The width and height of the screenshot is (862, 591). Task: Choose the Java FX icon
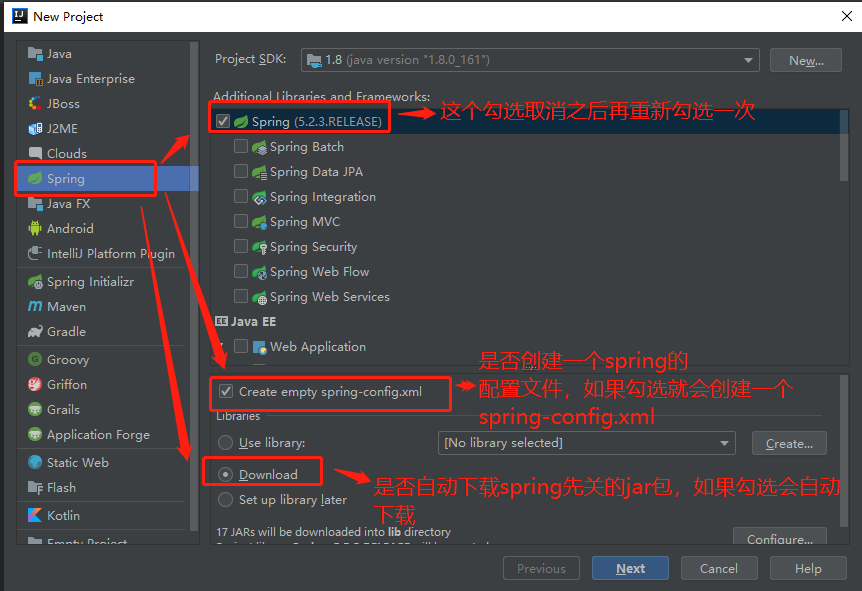pyautogui.click(x=35, y=203)
